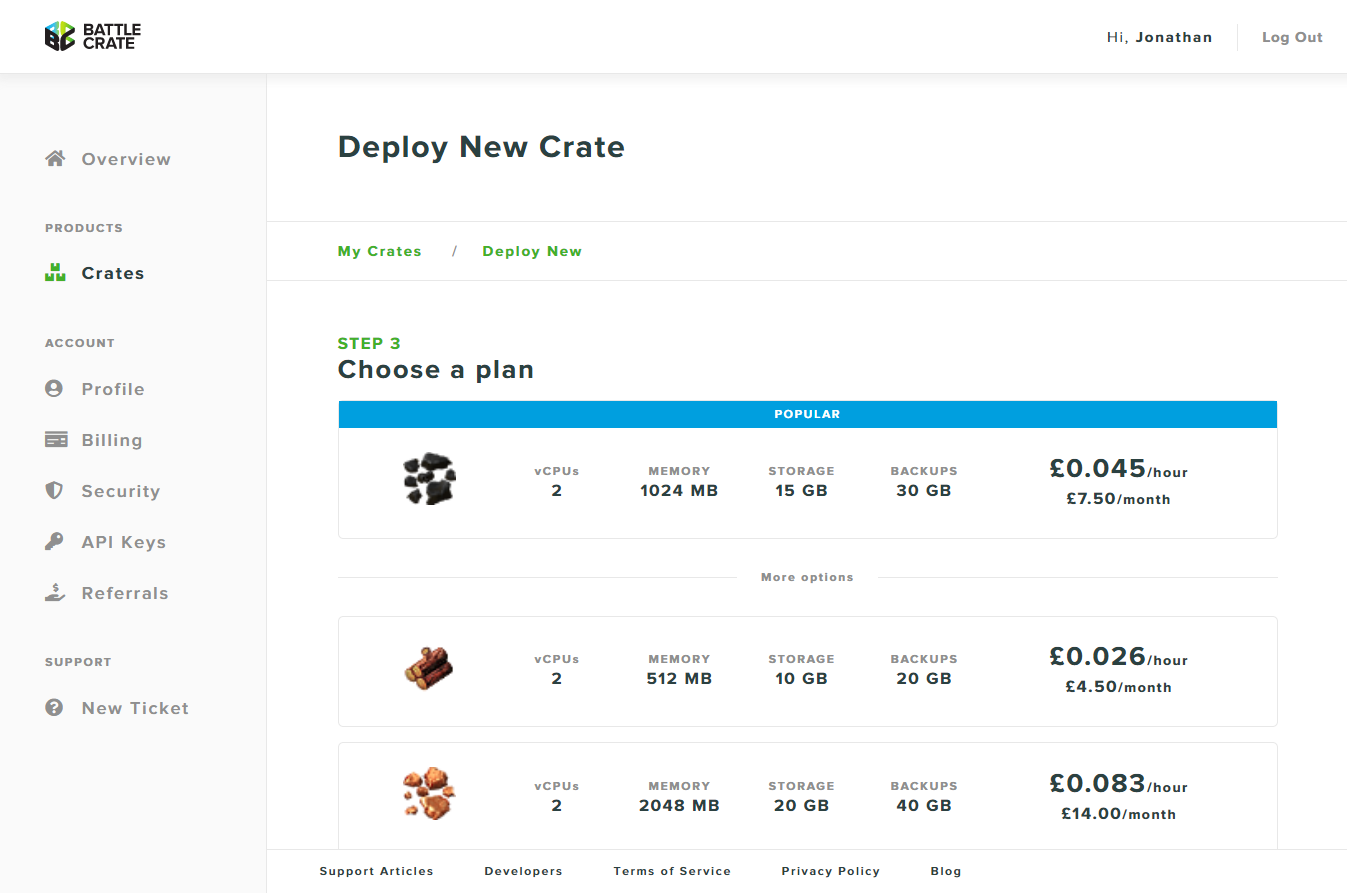The width and height of the screenshot is (1347, 893).
Task: Click the Choose a plan heading
Action: (x=436, y=370)
